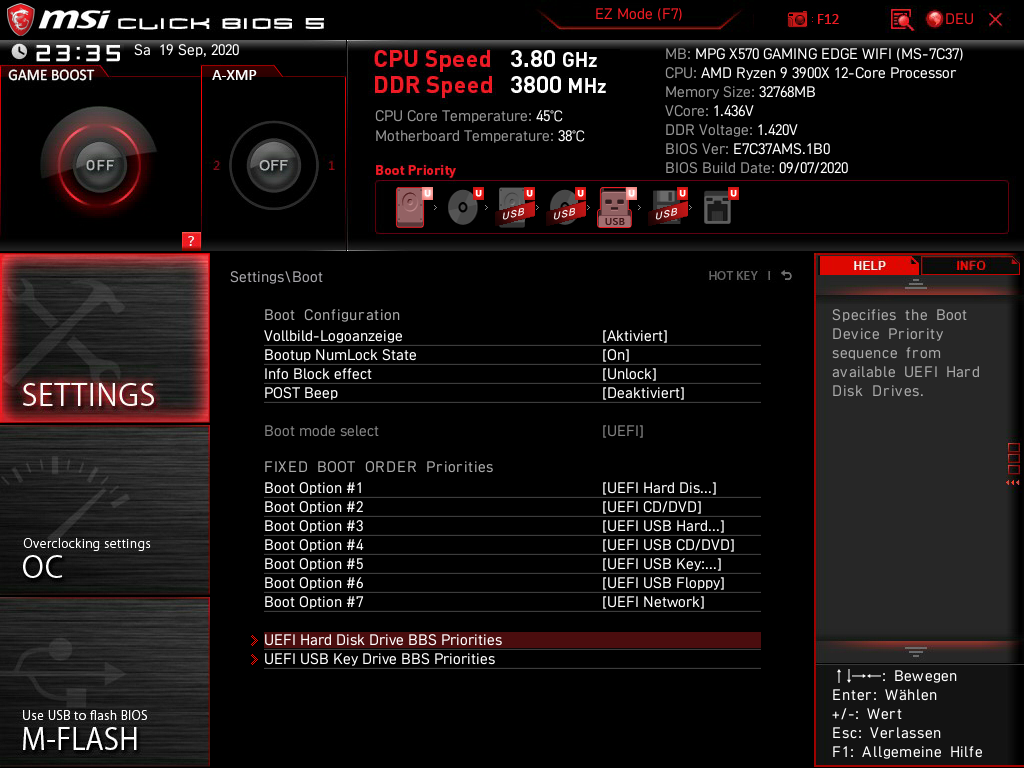Select the USB floppy boot icon

tap(666, 207)
